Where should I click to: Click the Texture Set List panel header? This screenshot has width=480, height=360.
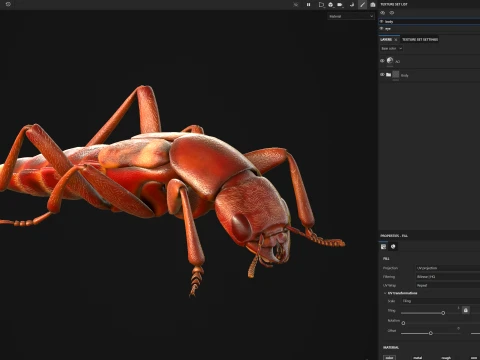[x=394, y=4]
